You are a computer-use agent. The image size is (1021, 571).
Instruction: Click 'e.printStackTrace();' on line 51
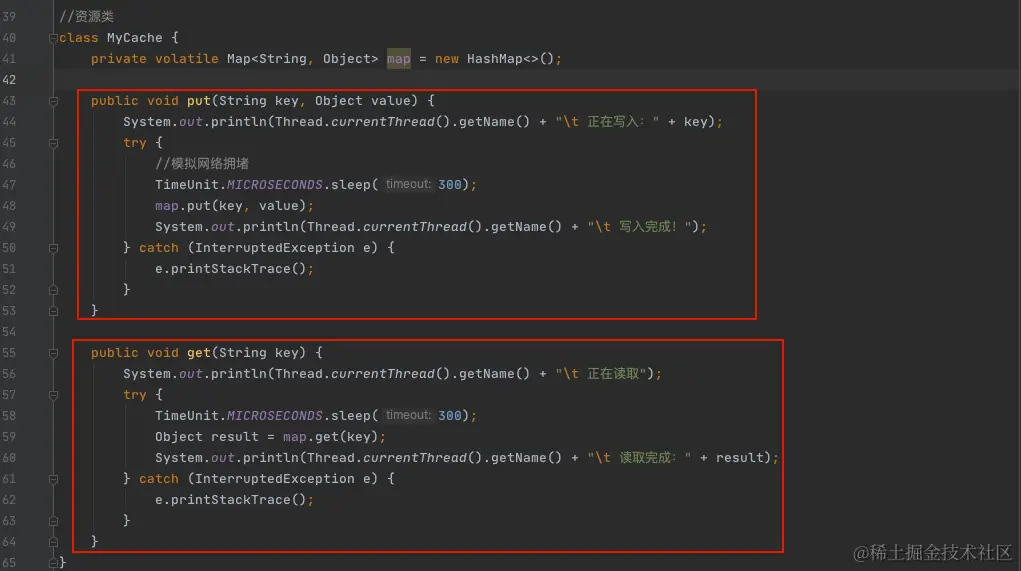coord(234,268)
